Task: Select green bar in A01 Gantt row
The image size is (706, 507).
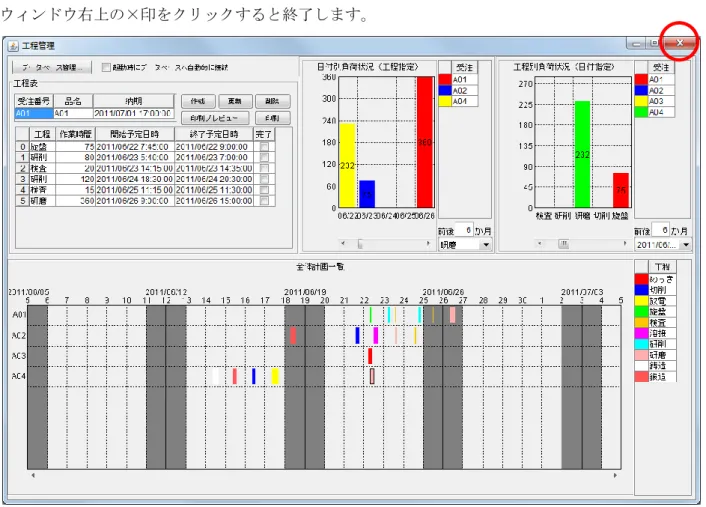Action: [x=371, y=315]
